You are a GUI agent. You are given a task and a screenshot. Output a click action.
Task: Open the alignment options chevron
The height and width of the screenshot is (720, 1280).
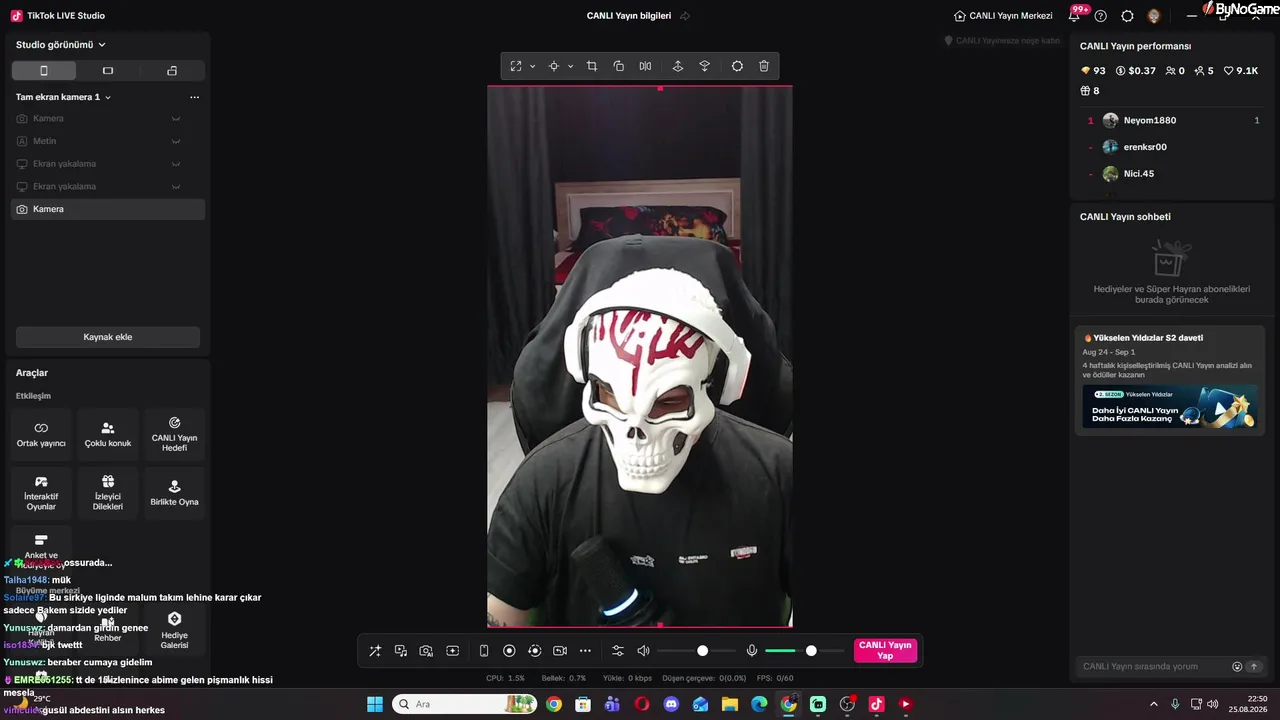point(570,66)
